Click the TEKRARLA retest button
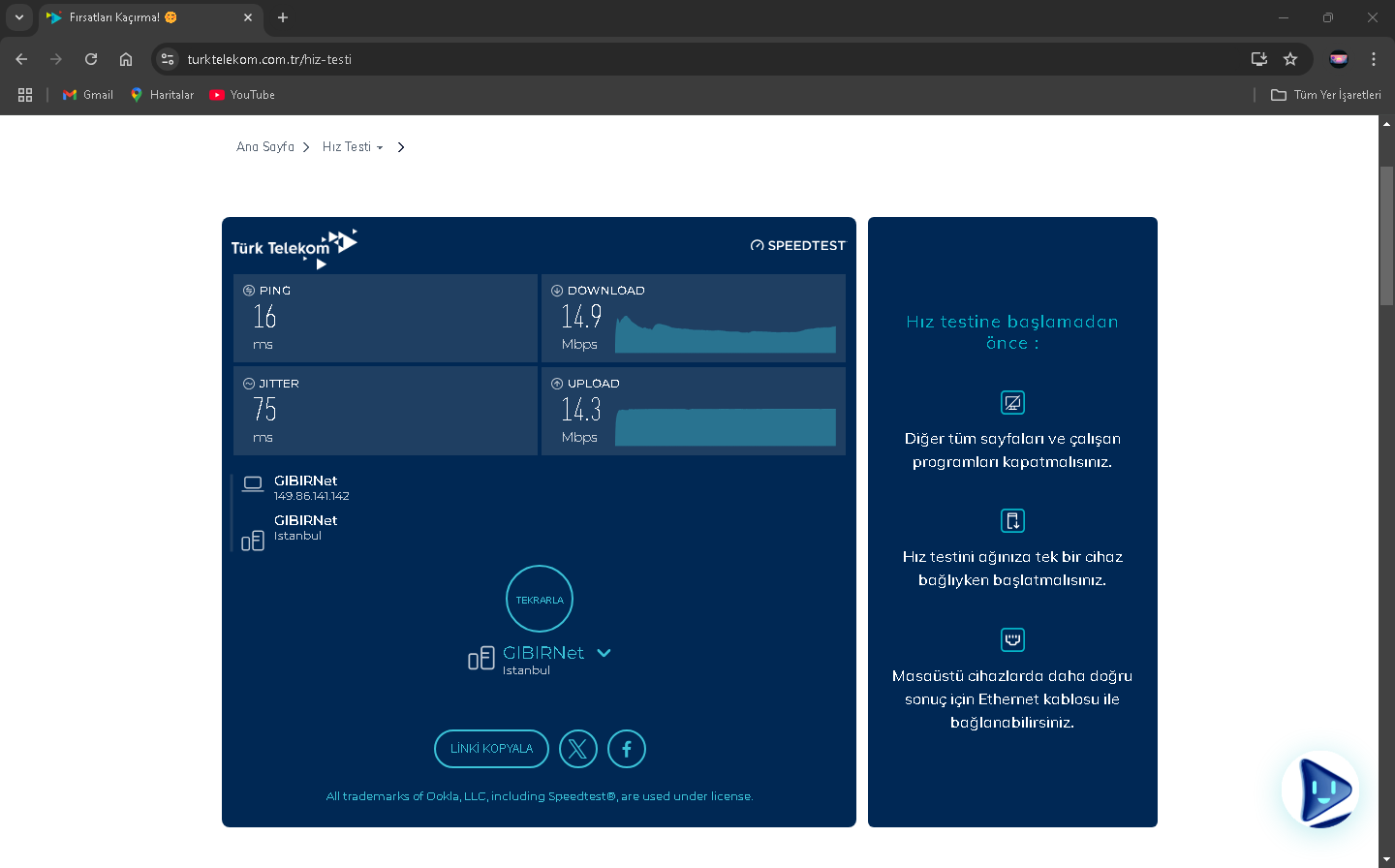Image resolution: width=1395 pixels, height=868 pixels. (x=540, y=599)
